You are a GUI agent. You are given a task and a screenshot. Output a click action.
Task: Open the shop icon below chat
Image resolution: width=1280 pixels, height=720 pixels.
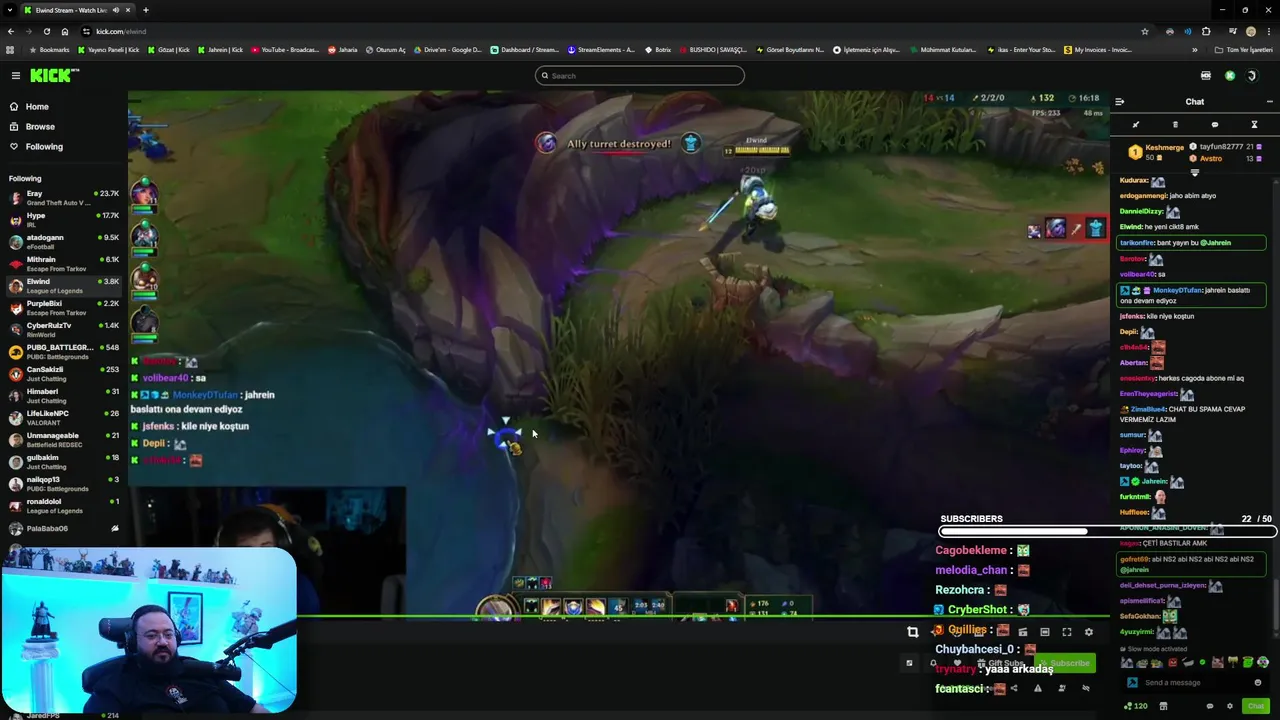pyautogui.click(x=1163, y=706)
